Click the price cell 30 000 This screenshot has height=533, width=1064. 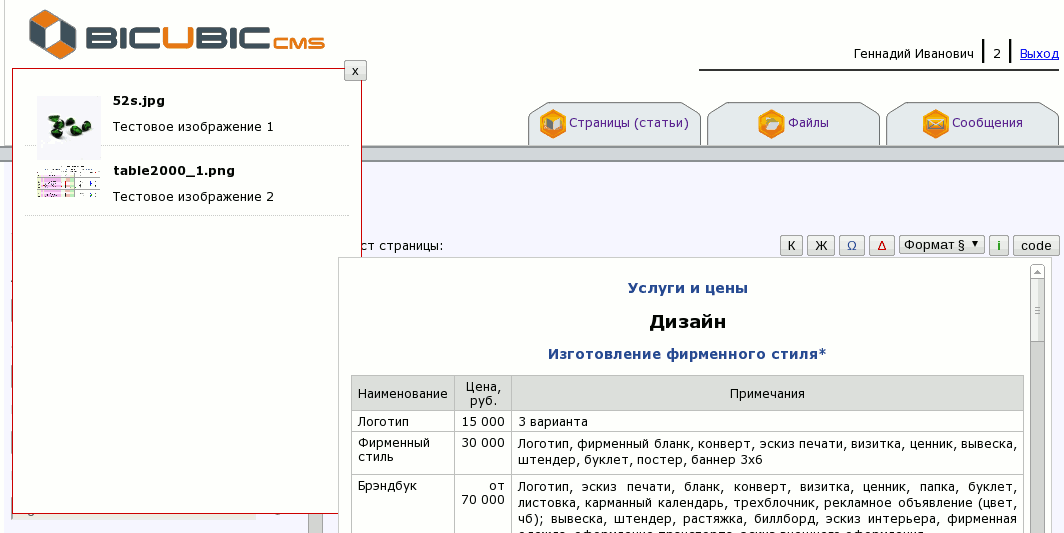[x=483, y=453]
